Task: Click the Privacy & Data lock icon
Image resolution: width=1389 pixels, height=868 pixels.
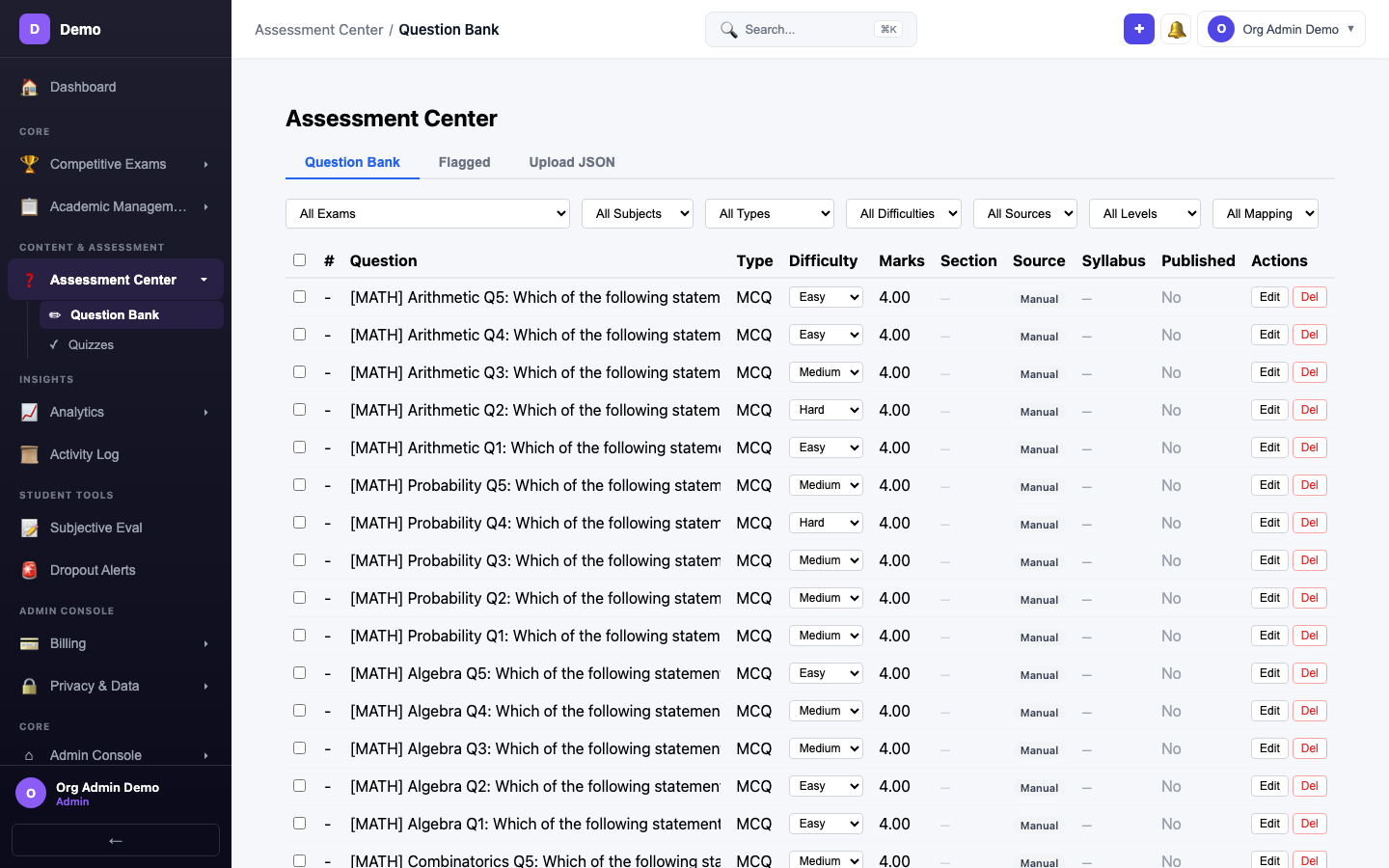Action: tap(29, 686)
